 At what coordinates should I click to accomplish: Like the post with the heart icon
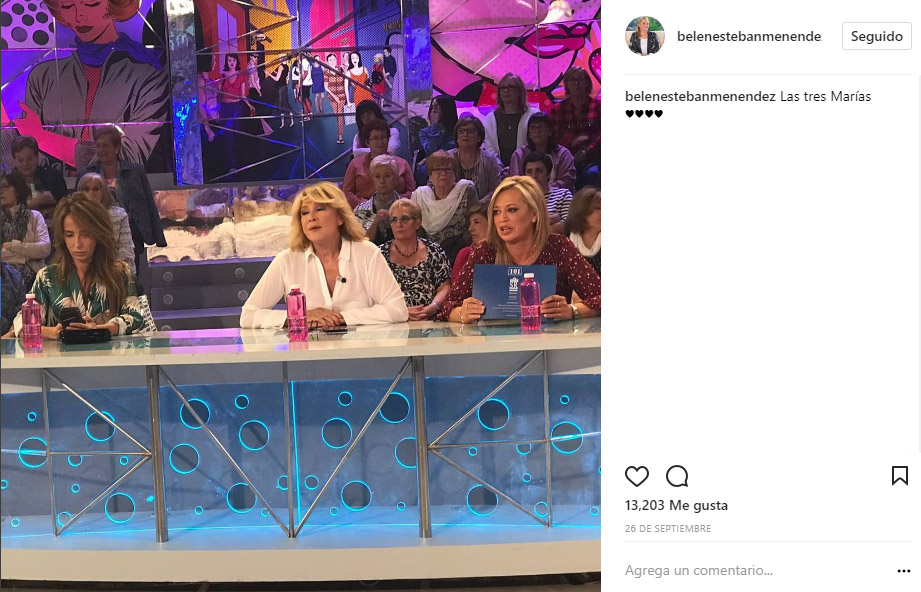[x=637, y=476]
